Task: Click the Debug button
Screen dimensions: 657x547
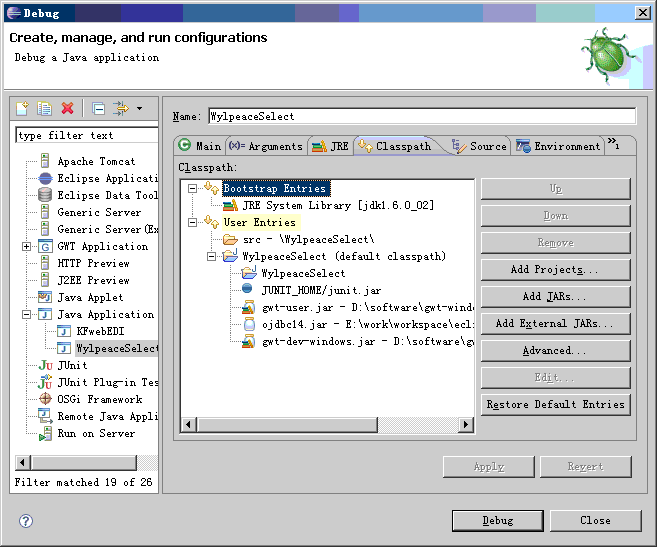Action: tap(498, 521)
